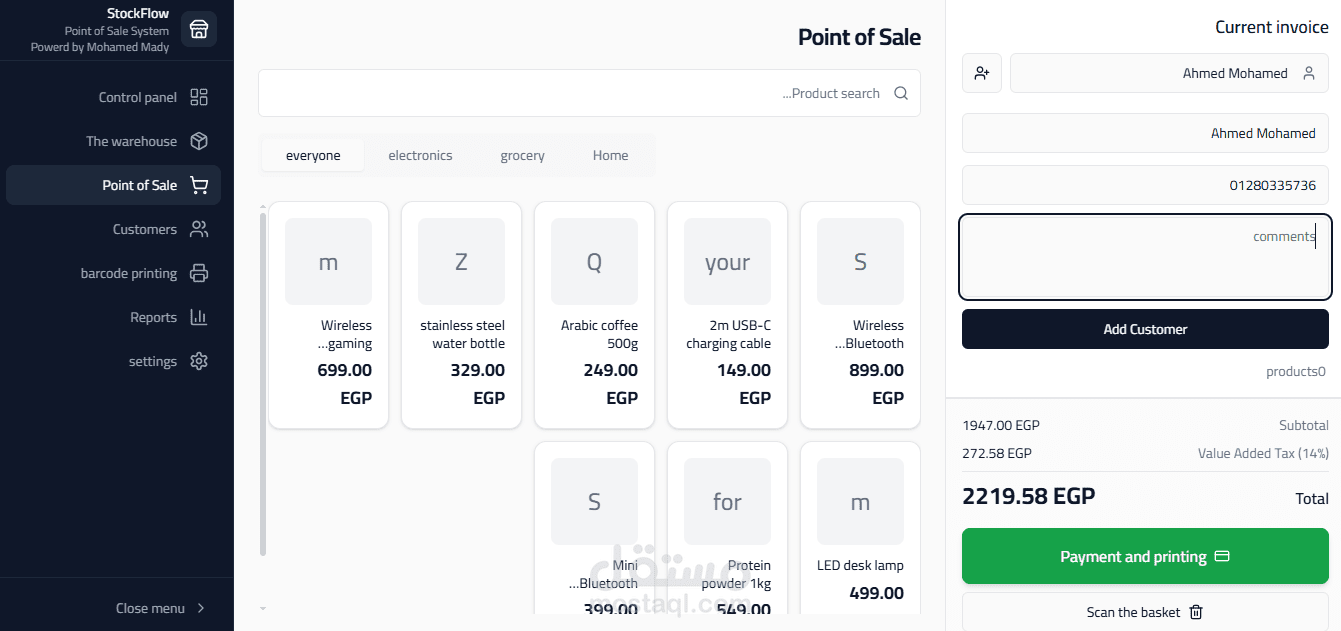Click the product search magnifier icon
Image resolution: width=1341 pixels, height=631 pixels.
coord(901,93)
